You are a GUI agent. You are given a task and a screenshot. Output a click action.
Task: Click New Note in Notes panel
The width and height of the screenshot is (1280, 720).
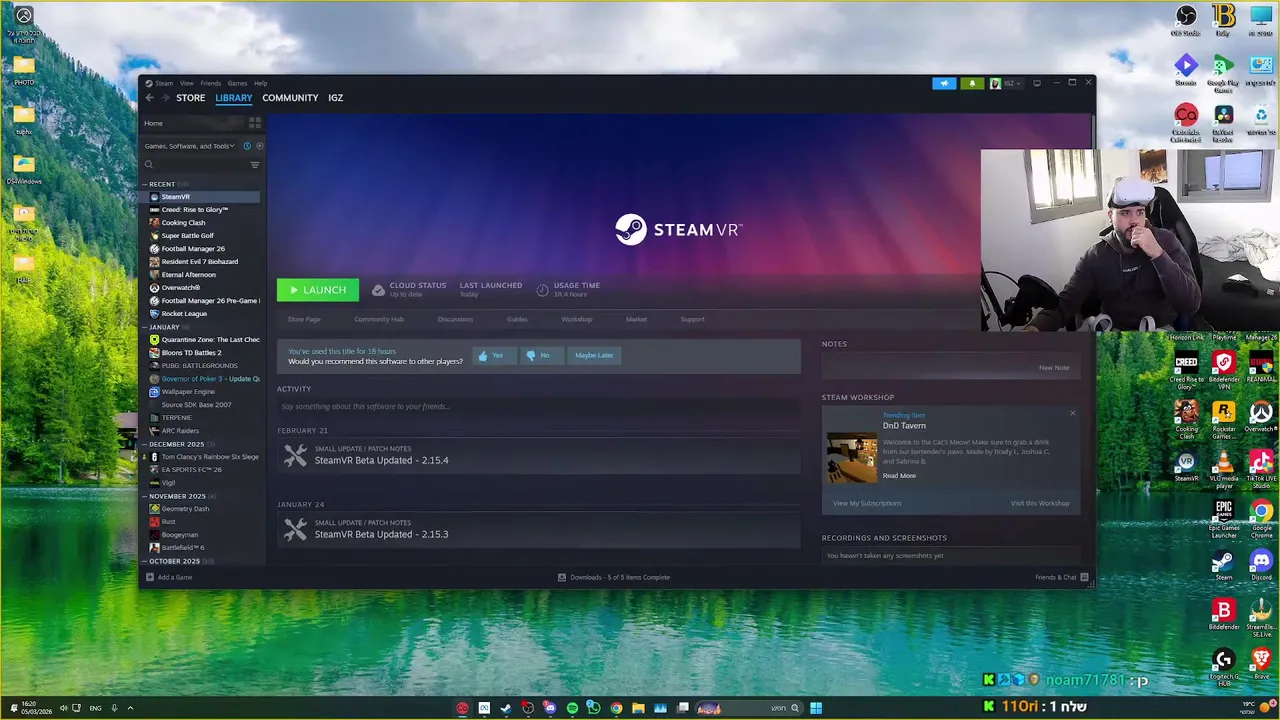click(1054, 368)
